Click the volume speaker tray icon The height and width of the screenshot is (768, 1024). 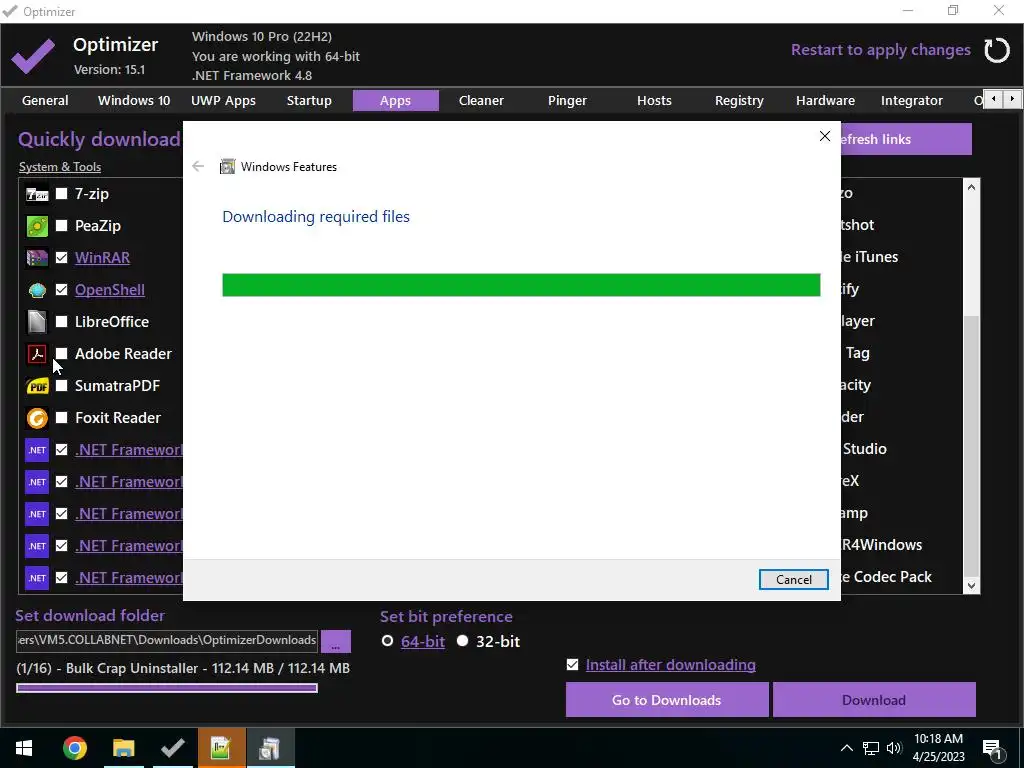click(x=894, y=748)
